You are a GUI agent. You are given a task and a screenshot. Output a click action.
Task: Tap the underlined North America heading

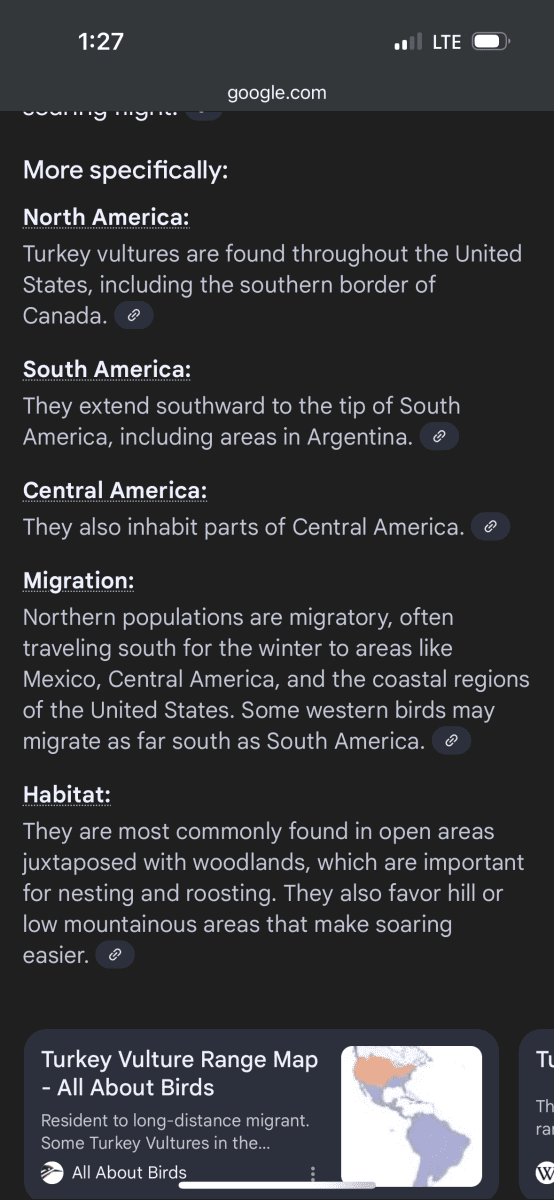click(106, 217)
